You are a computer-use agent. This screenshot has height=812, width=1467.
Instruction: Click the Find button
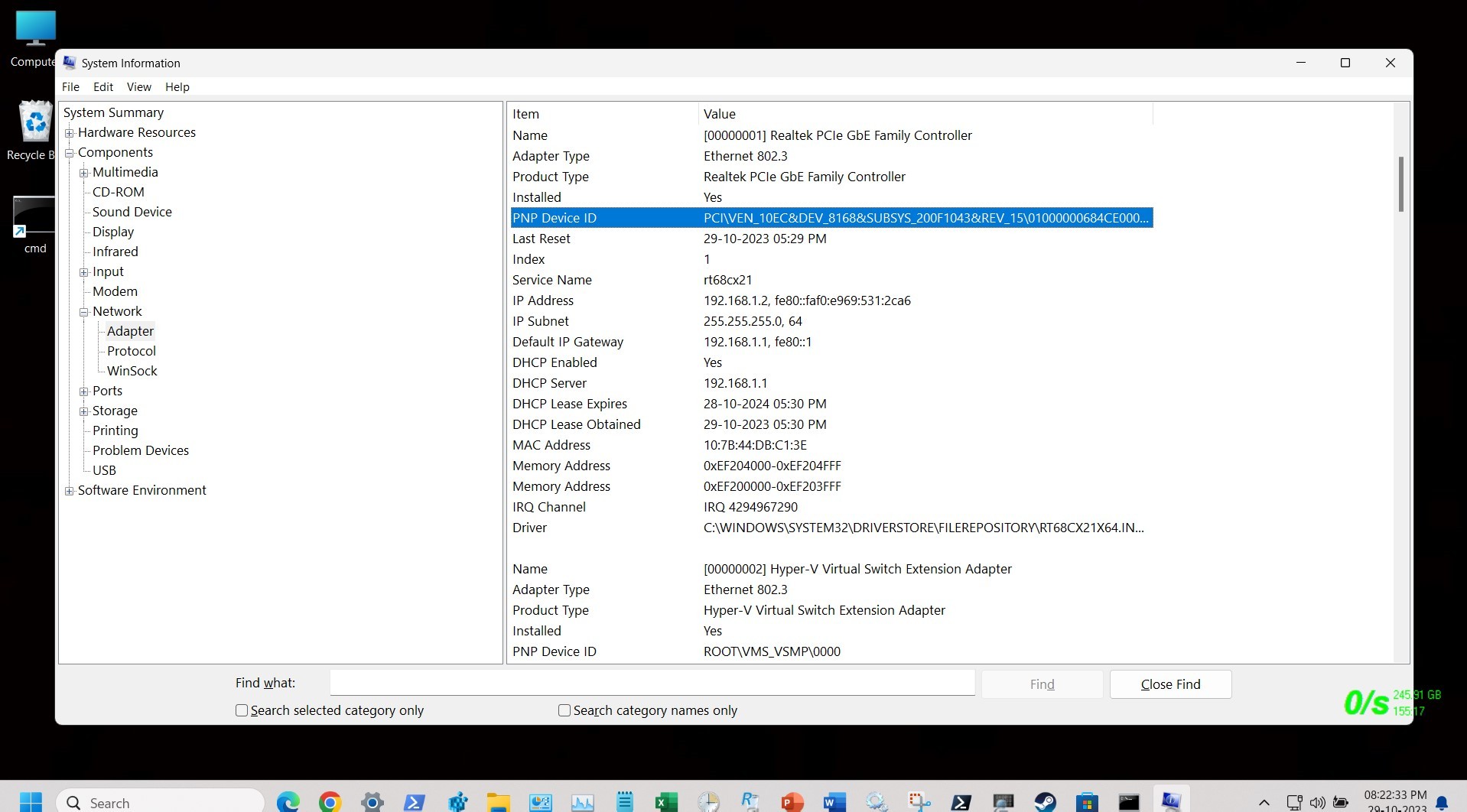coord(1042,684)
